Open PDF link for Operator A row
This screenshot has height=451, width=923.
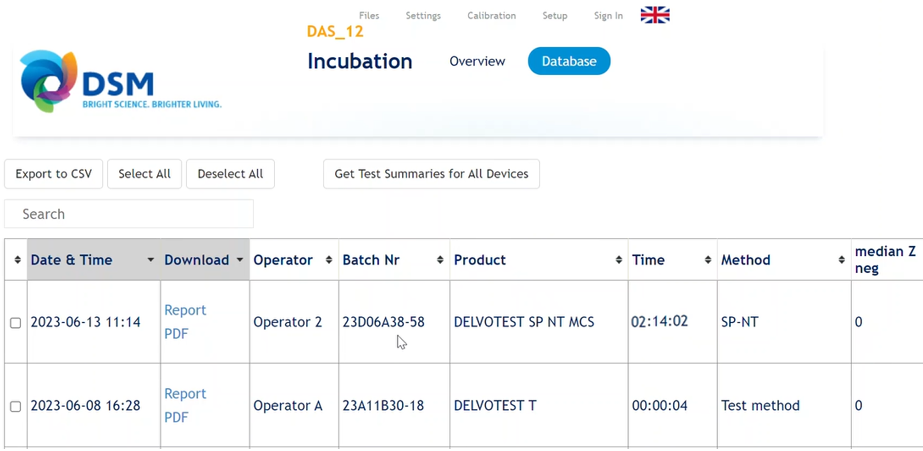176,417
